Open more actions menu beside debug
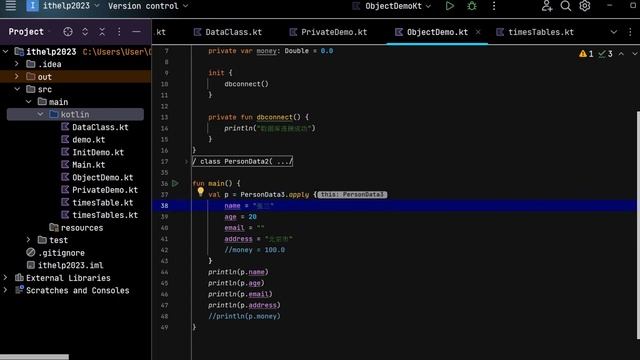 click(494, 6)
